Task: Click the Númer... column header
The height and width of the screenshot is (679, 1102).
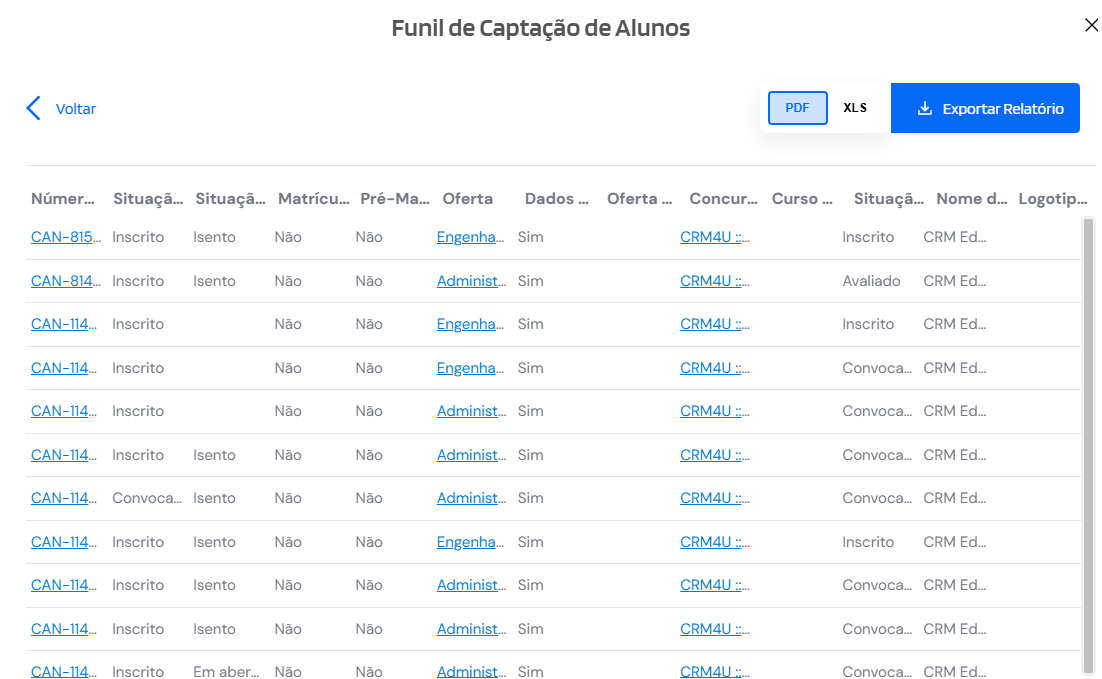Action: click(x=63, y=199)
